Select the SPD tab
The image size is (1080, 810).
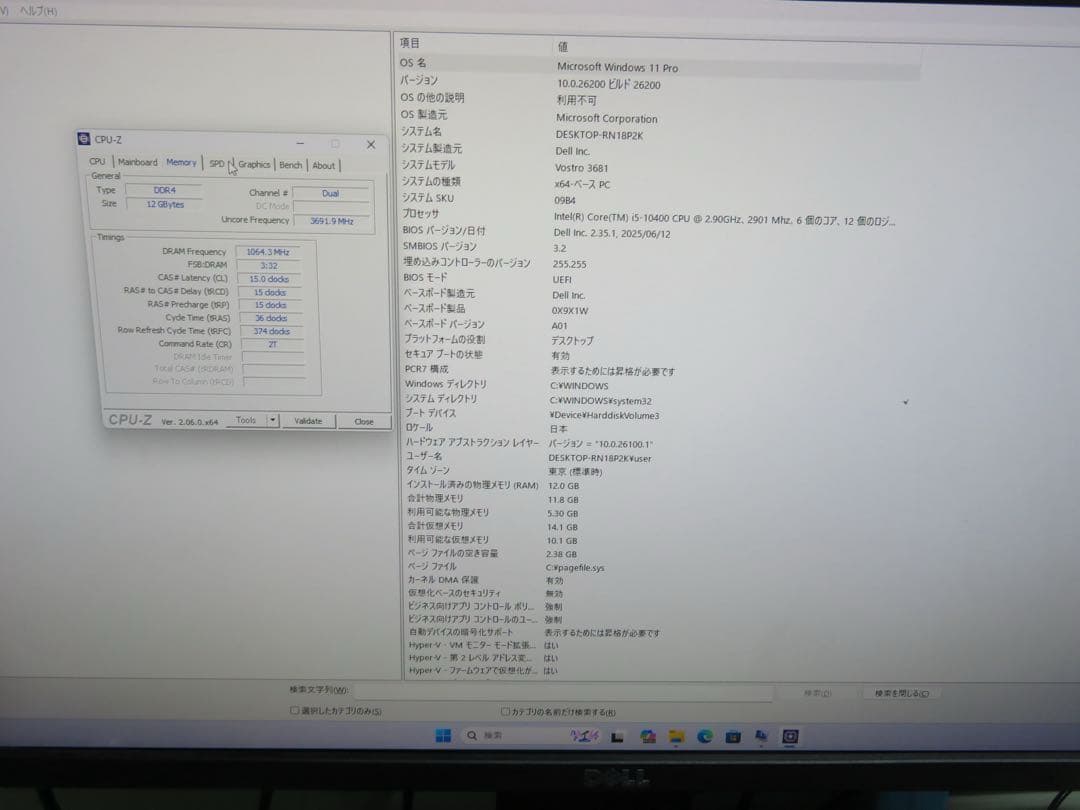tap(216, 162)
